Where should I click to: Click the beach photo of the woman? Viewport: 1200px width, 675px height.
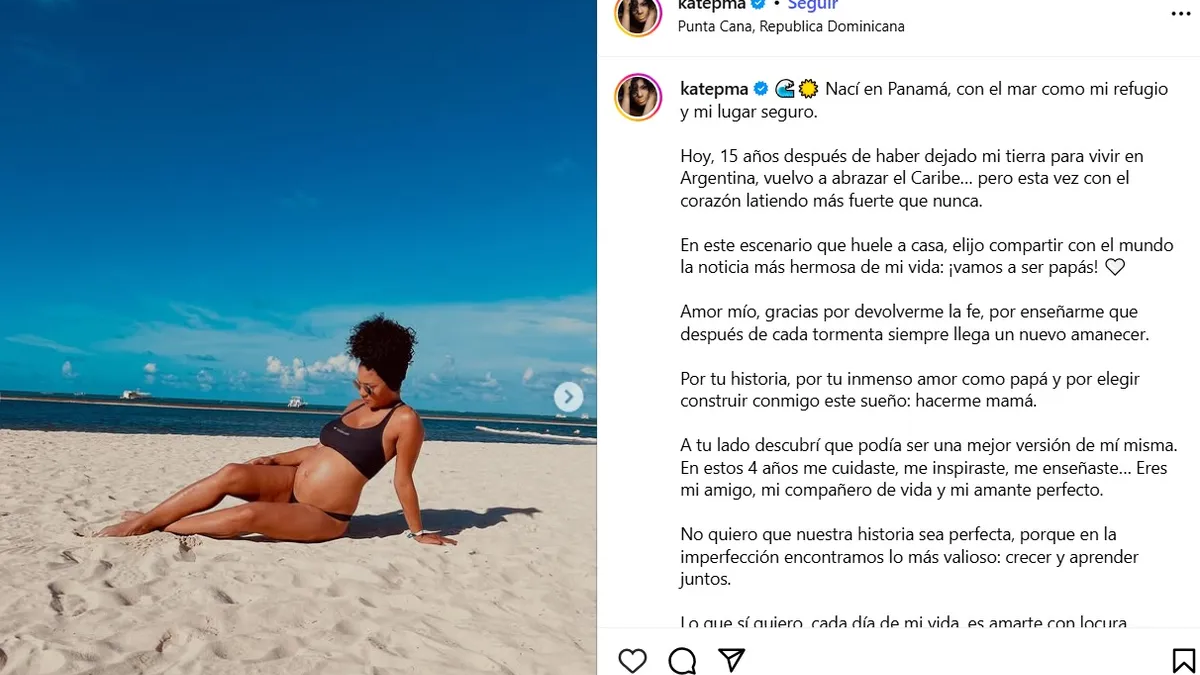click(x=298, y=337)
